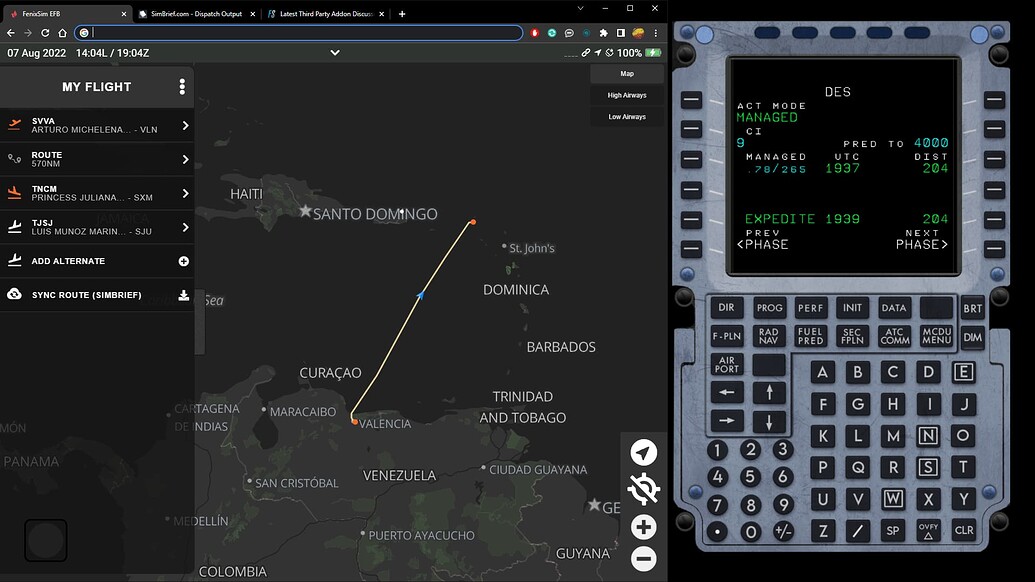Zoom in on the map with plus icon
Viewport: 1035px width, 582px height.
(643, 526)
